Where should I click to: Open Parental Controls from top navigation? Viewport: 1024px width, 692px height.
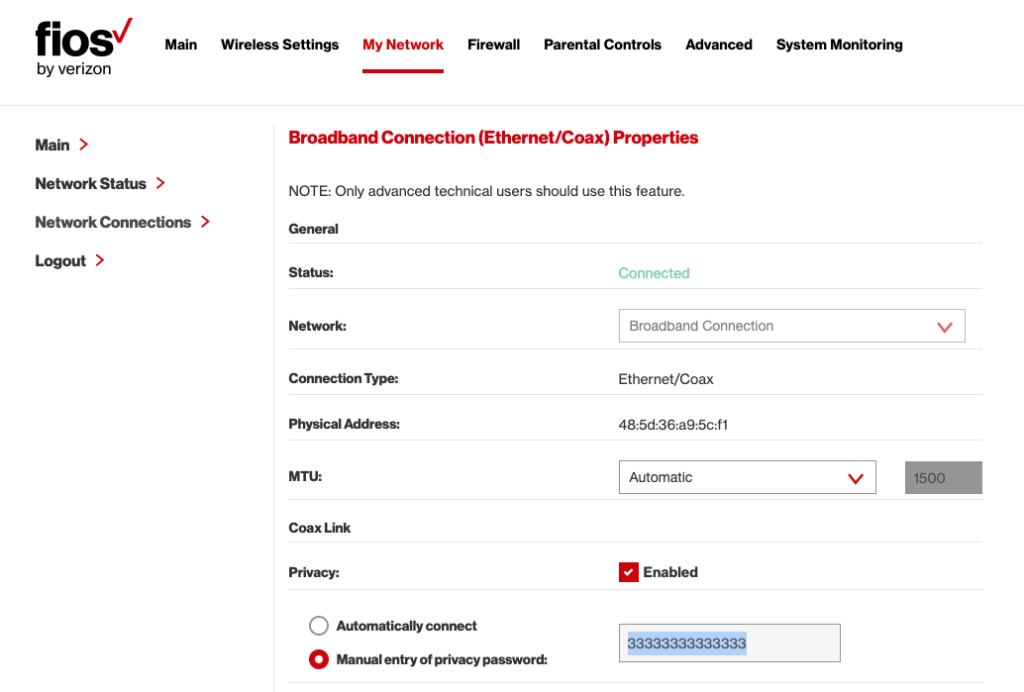(602, 44)
